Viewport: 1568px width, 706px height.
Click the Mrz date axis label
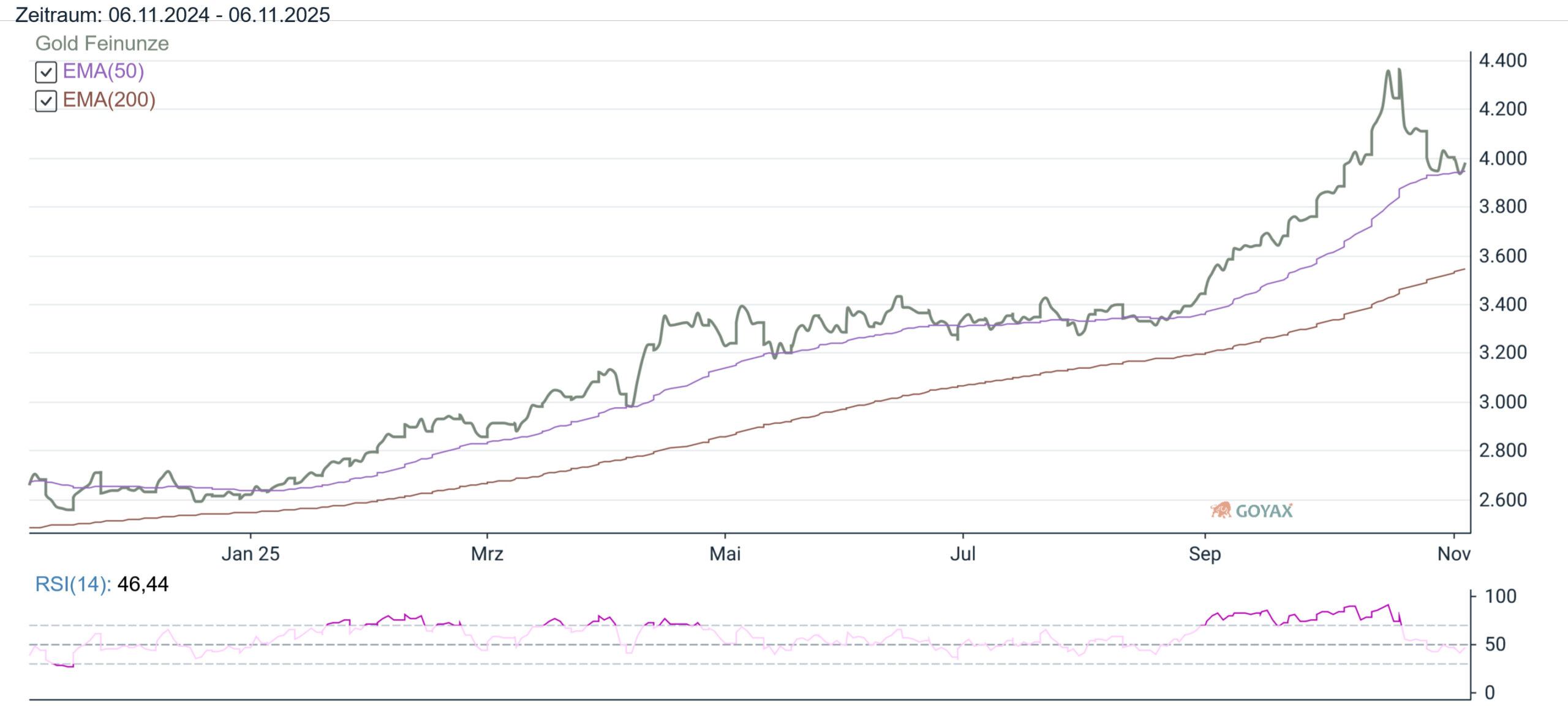(x=487, y=554)
